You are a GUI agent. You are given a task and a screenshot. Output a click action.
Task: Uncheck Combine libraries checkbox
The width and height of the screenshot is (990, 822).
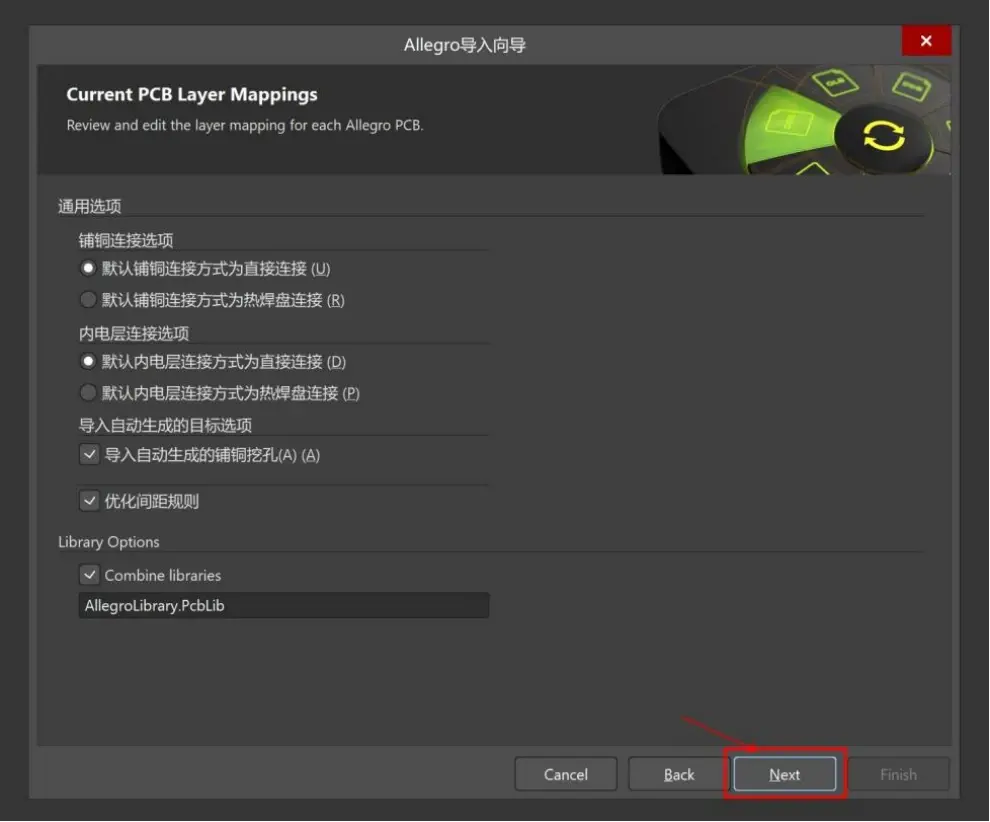(89, 575)
